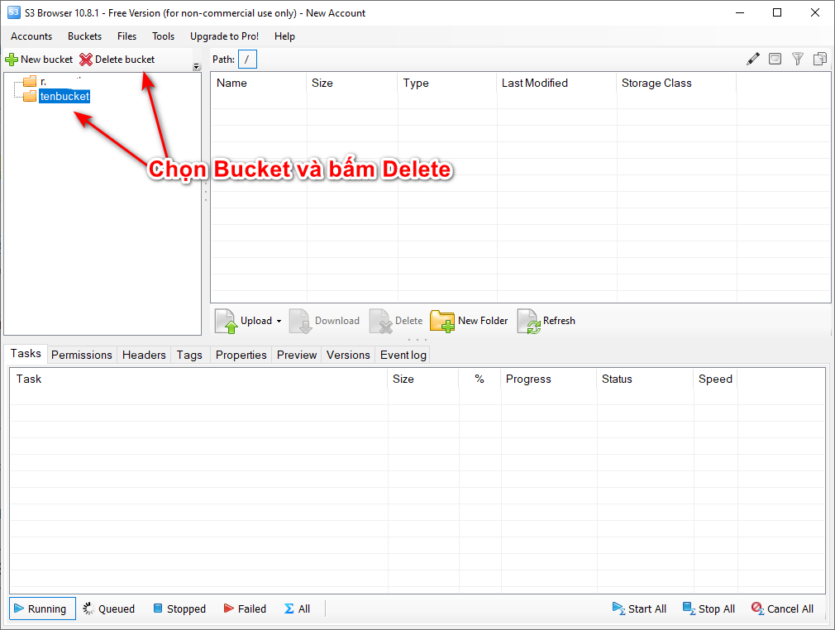The width and height of the screenshot is (835, 630).
Task: Toggle the Running tasks filter
Action: tap(42, 609)
